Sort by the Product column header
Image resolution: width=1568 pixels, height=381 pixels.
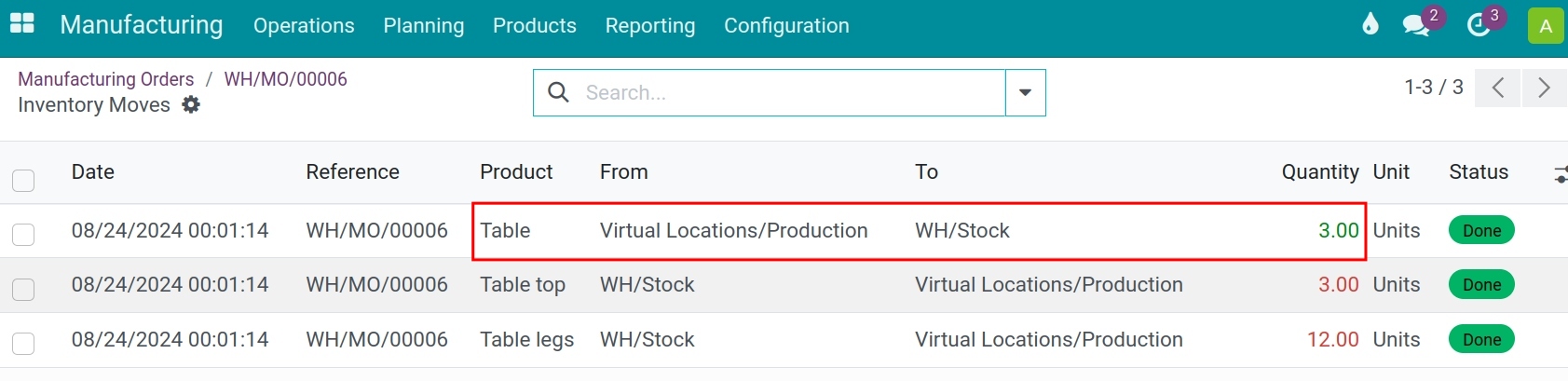pos(516,171)
